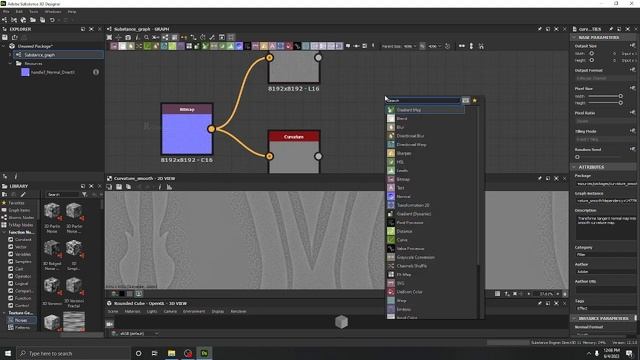Collapse Unsaved Package tree node
The image size is (640, 360).
[4, 46]
